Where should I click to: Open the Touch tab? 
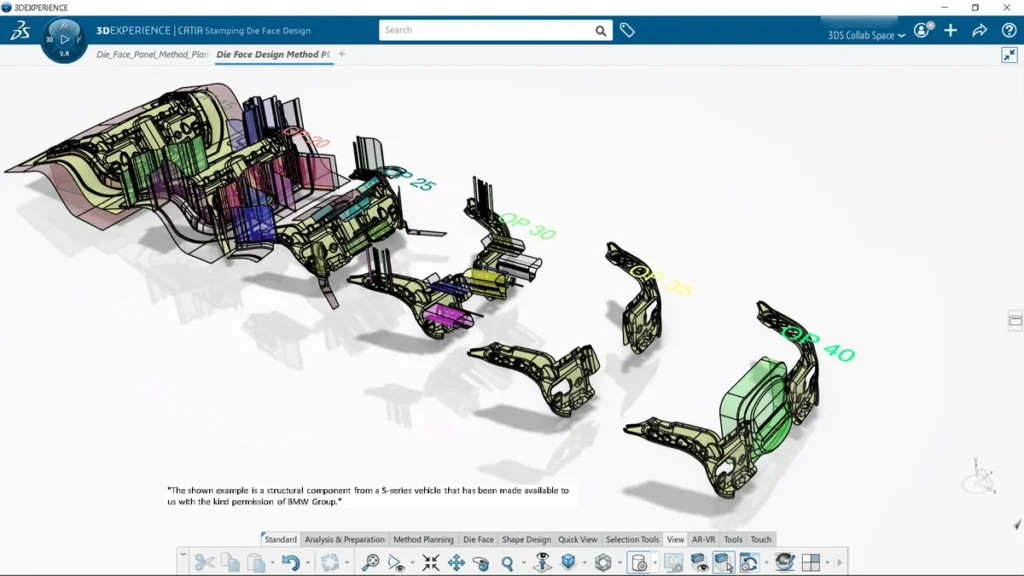tap(761, 539)
